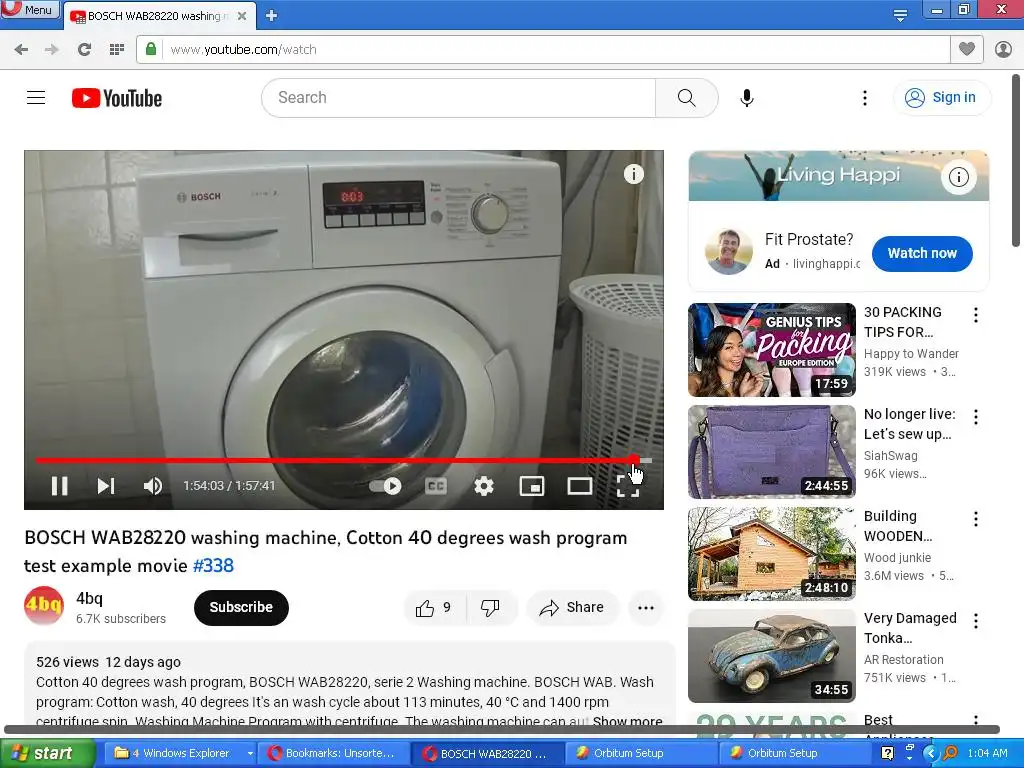
Task: Open the 30 Packing Tips video thumbnail
Action: (771, 350)
